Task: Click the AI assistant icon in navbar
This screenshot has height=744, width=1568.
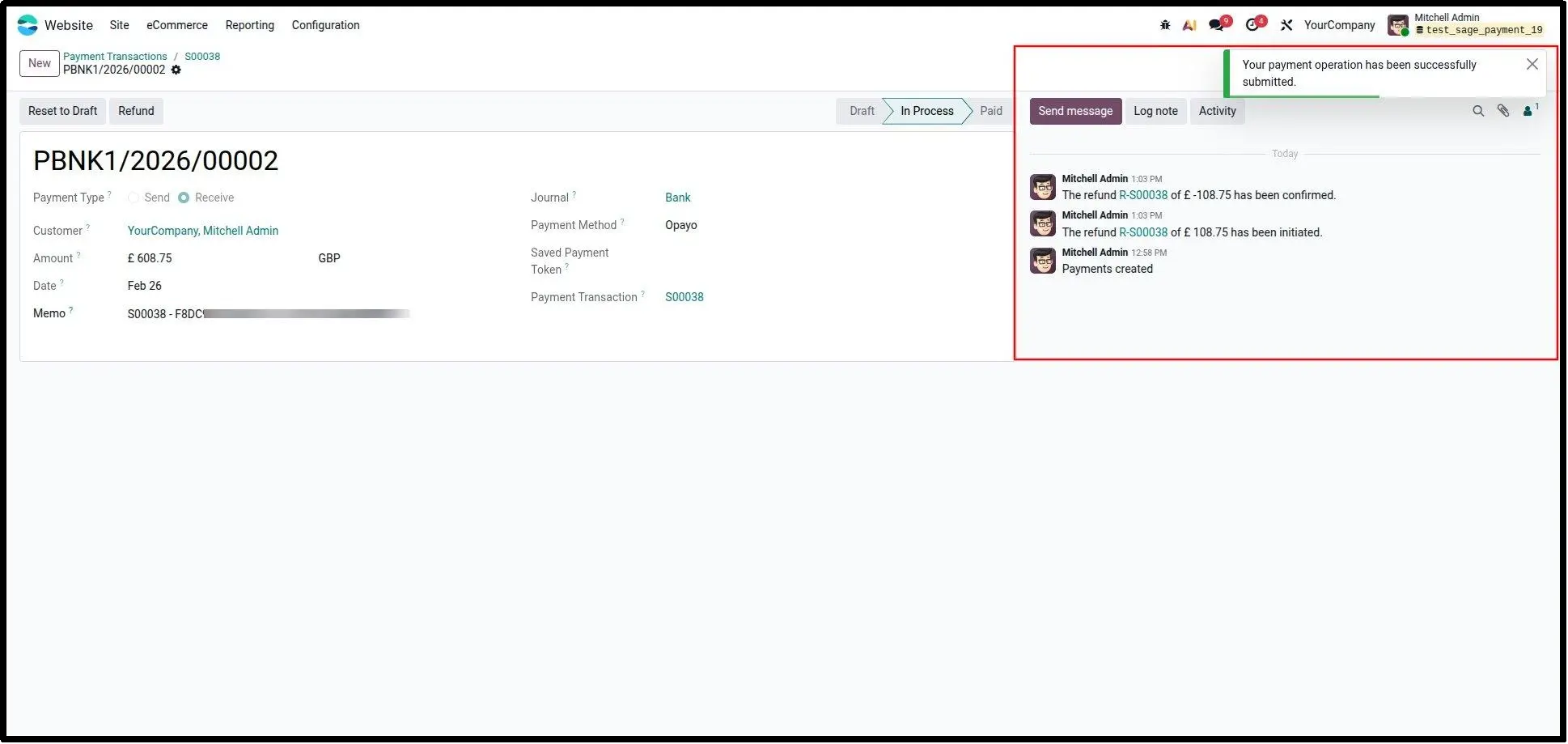Action: (x=1190, y=25)
